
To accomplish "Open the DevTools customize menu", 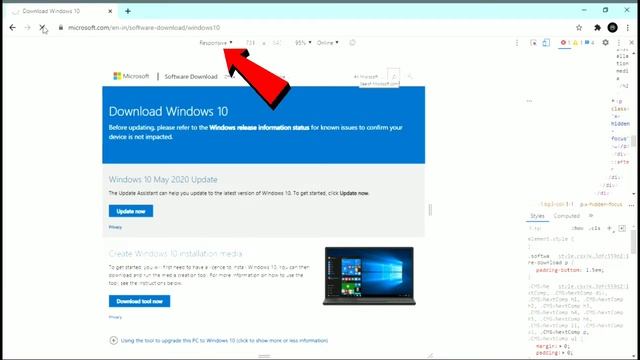I will (619, 42).
